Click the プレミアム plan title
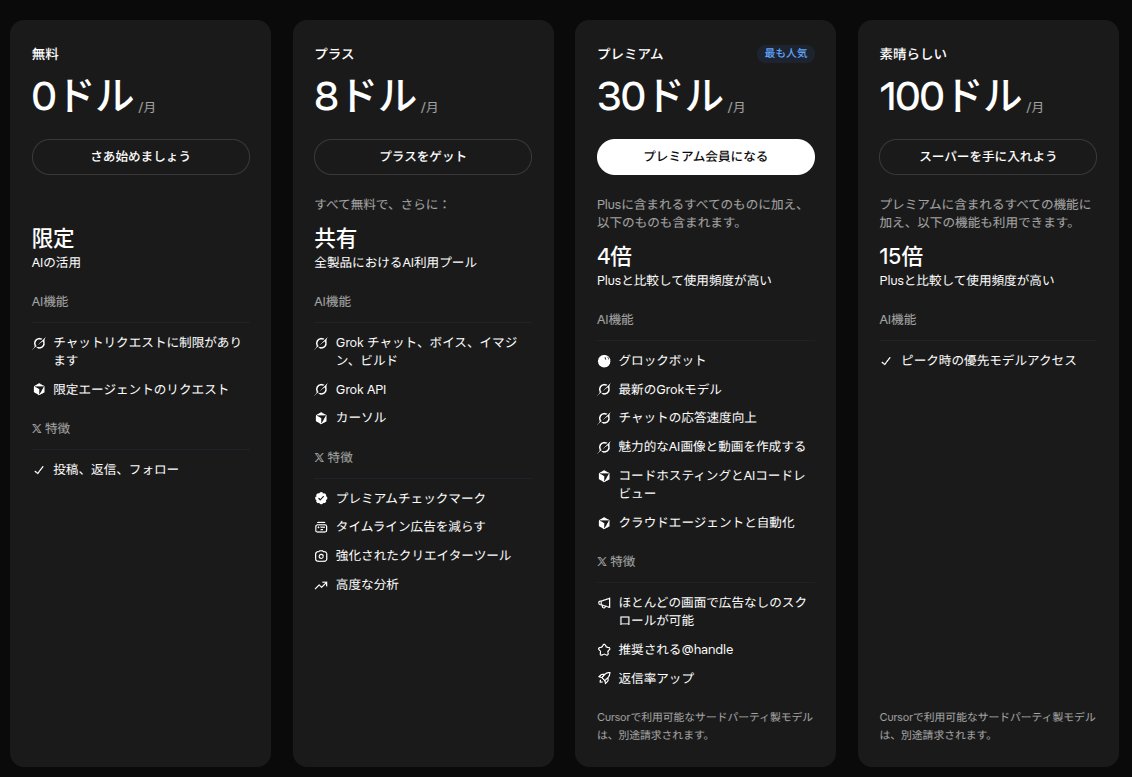 click(x=630, y=54)
